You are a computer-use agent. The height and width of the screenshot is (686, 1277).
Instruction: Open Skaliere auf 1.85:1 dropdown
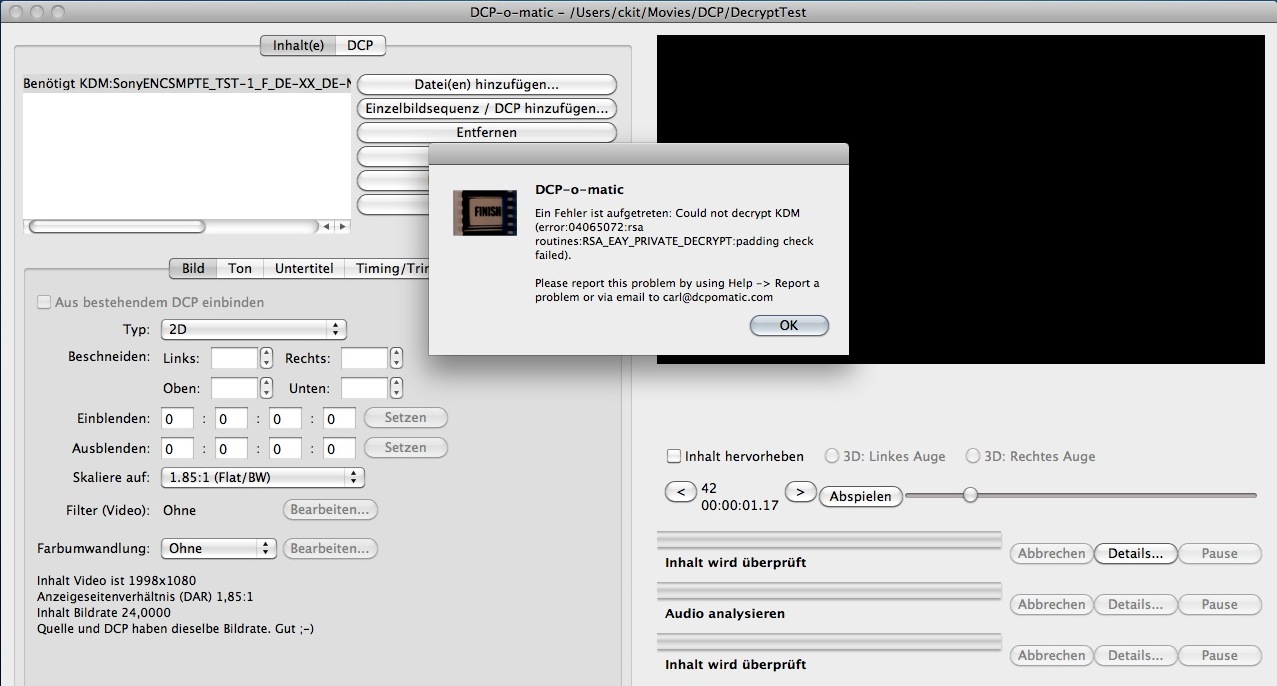pos(262,478)
